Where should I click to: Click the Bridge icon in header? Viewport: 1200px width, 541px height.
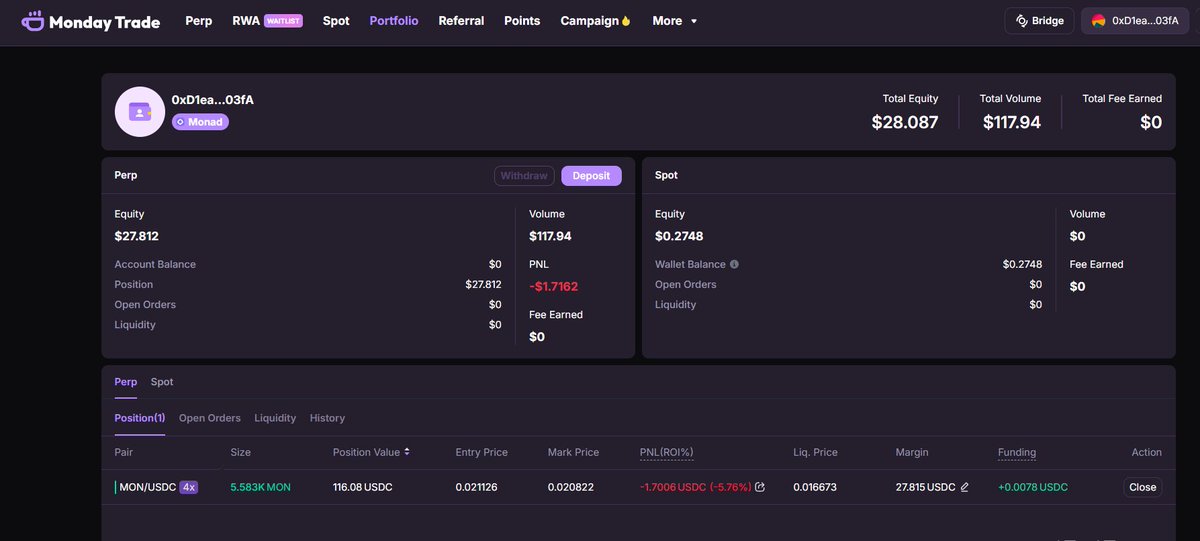click(1022, 21)
